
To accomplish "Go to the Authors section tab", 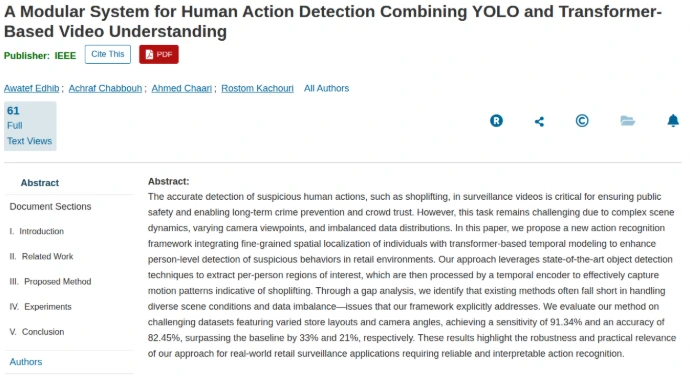I will [26, 361].
